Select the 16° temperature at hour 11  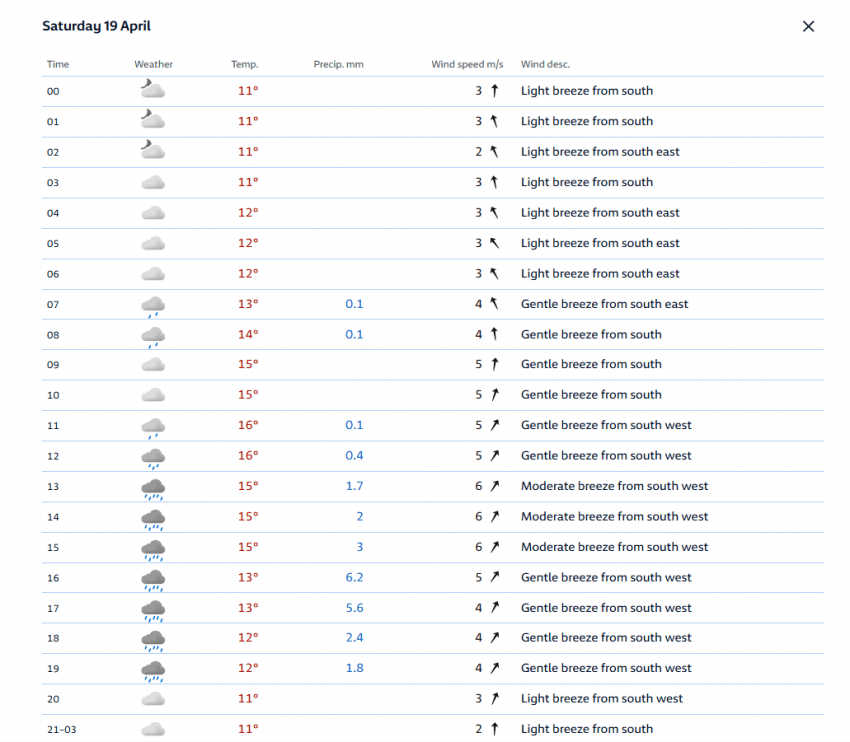[x=247, y=425]
